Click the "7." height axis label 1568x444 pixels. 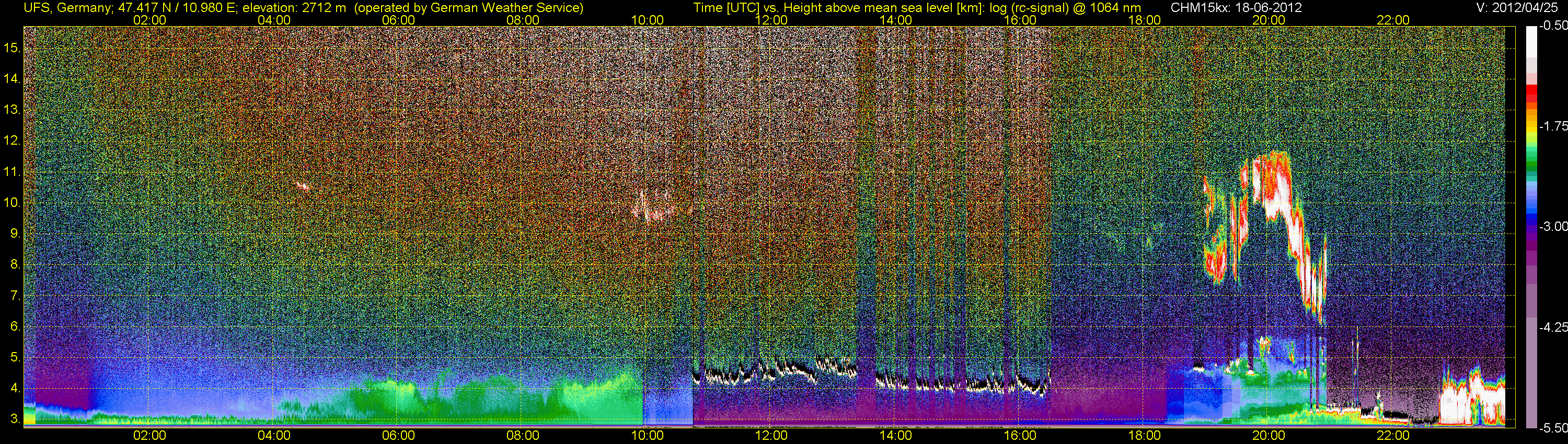[15, 296]
